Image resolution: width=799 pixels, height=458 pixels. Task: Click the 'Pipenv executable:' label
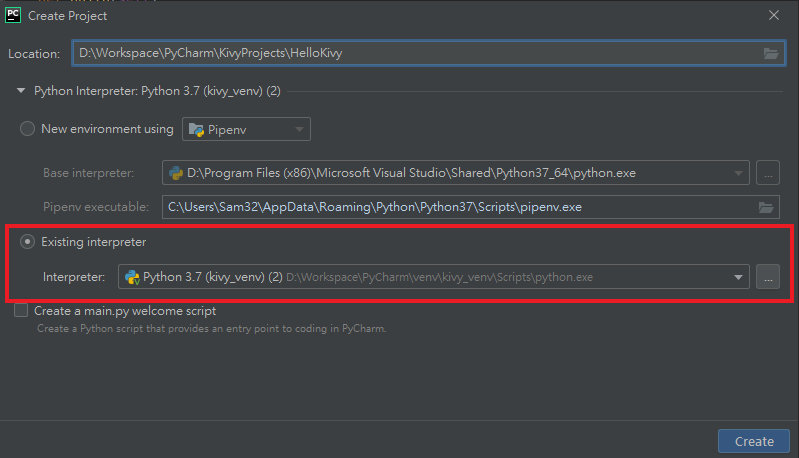tap(96, 207)
